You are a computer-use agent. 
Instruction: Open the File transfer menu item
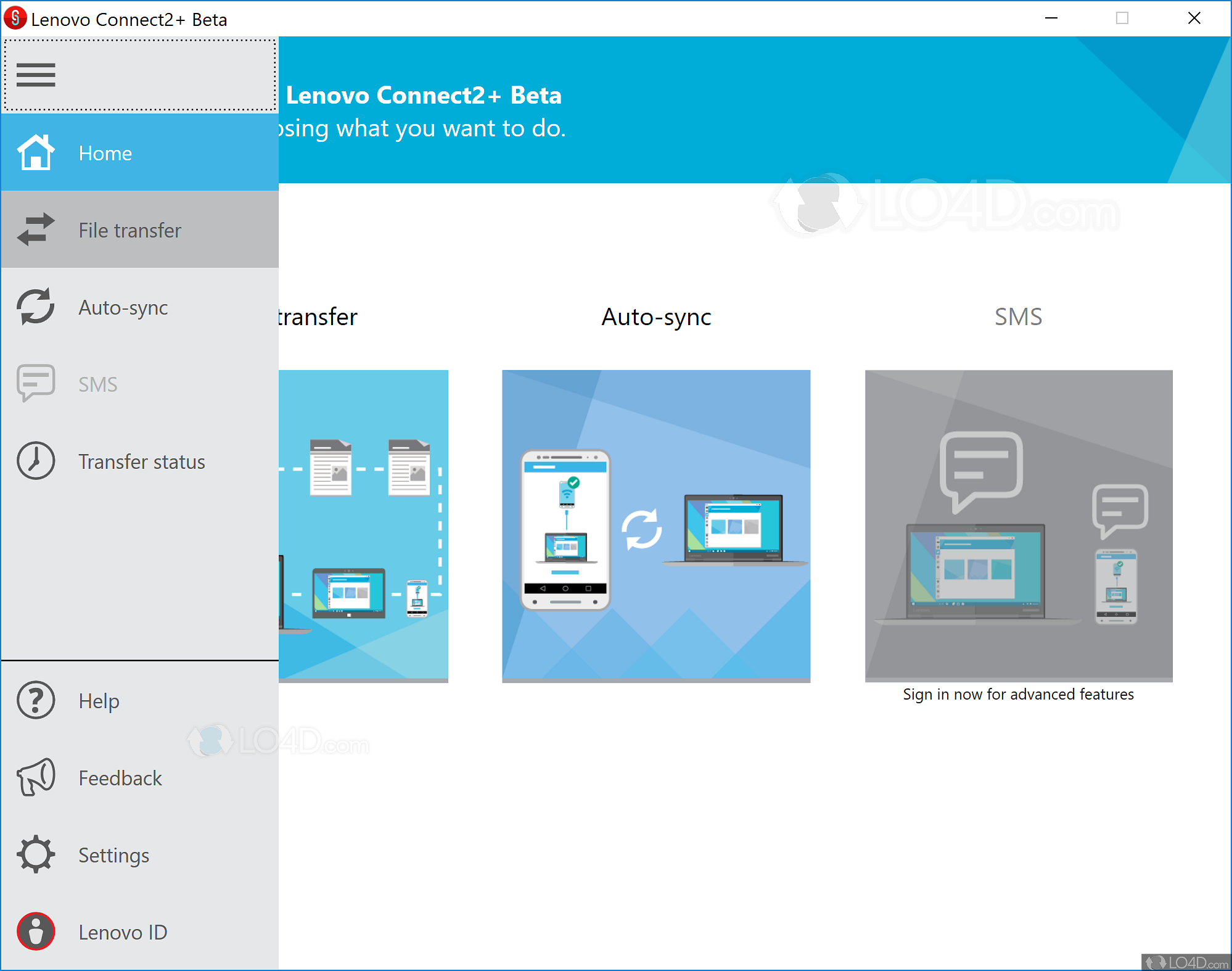129,230
